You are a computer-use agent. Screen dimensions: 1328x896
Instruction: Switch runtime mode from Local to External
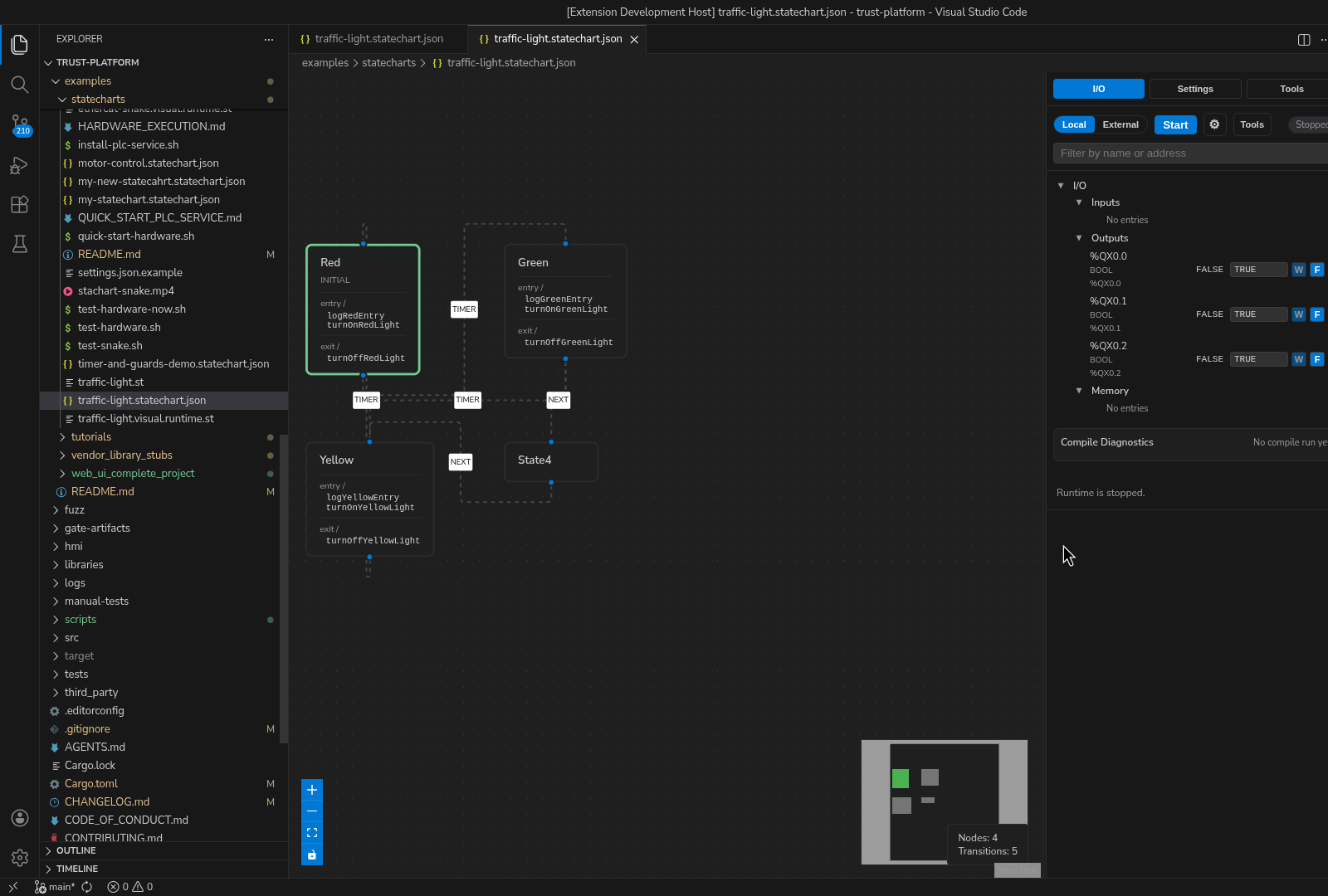pyautogui.click(x=1120, y=124)
